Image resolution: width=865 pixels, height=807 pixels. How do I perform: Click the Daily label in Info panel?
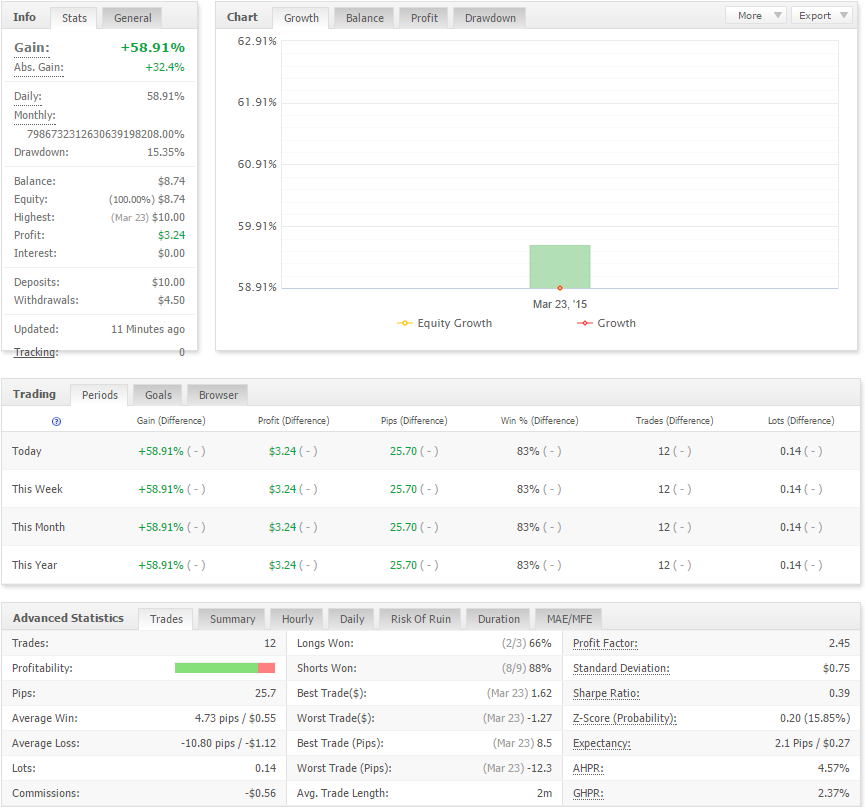(x=28, y=97)
